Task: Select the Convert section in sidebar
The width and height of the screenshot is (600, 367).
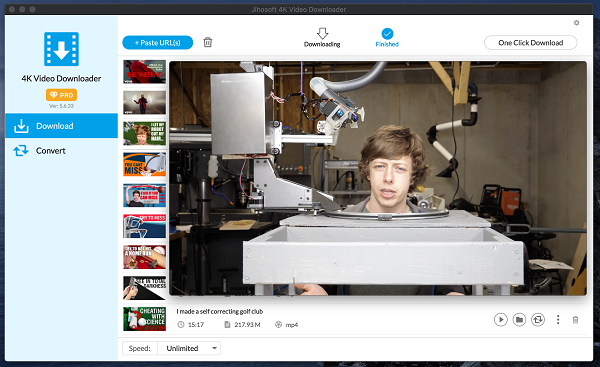Action: [61, 150]
